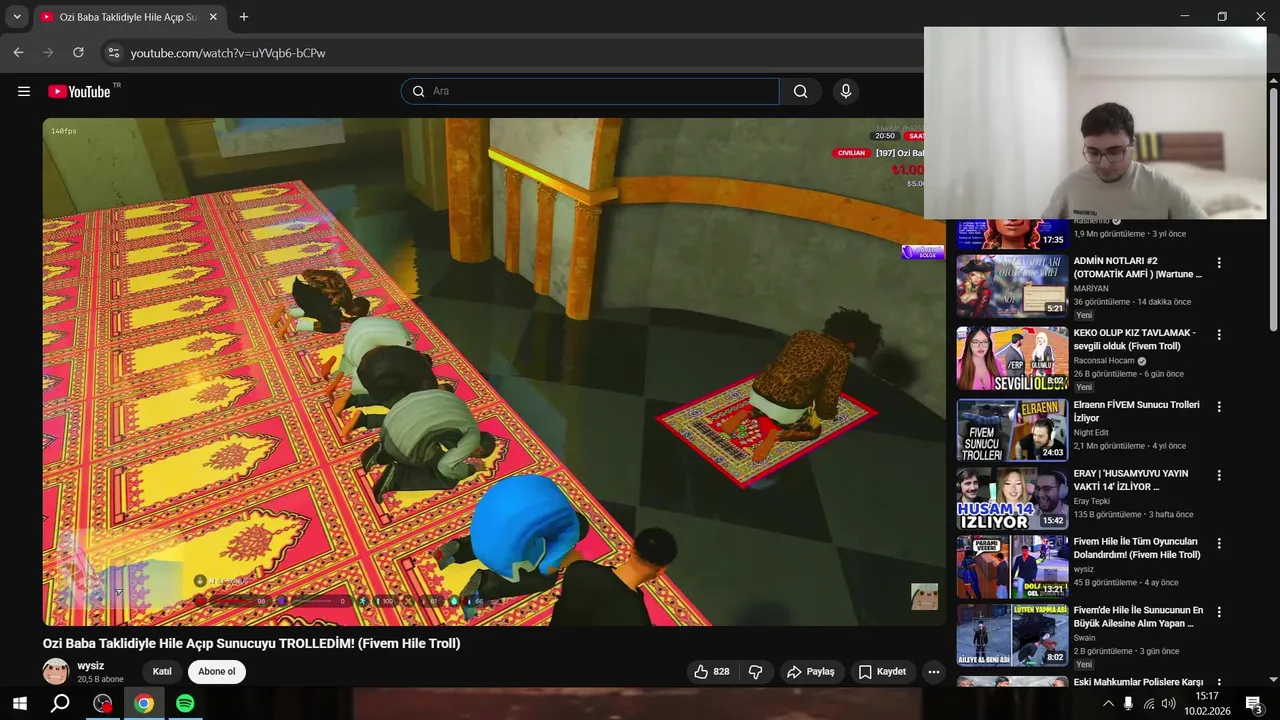The image size is (1280, 720).
Task: Open the Swain channel name
Action: pos(1085,638)
